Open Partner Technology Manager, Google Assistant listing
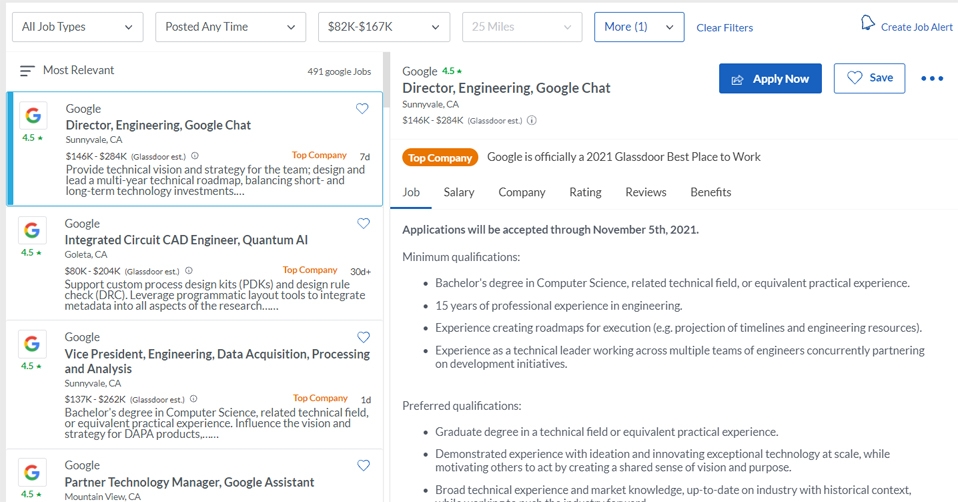This screenshot has height=502, width=958. [x=189, y=482]
